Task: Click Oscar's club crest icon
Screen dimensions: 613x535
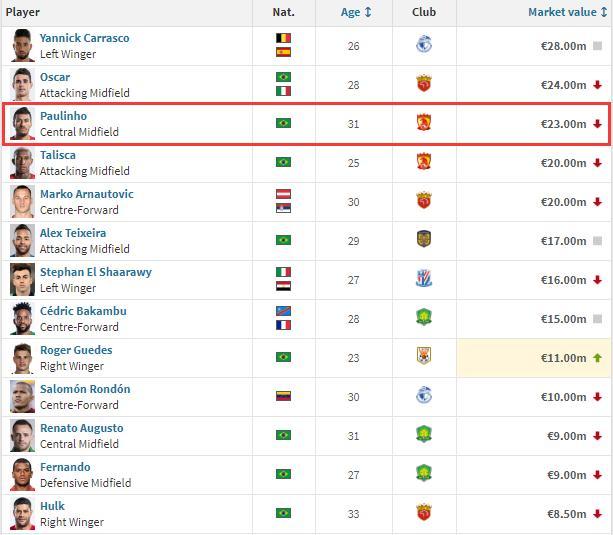Action: click(424, 84)
